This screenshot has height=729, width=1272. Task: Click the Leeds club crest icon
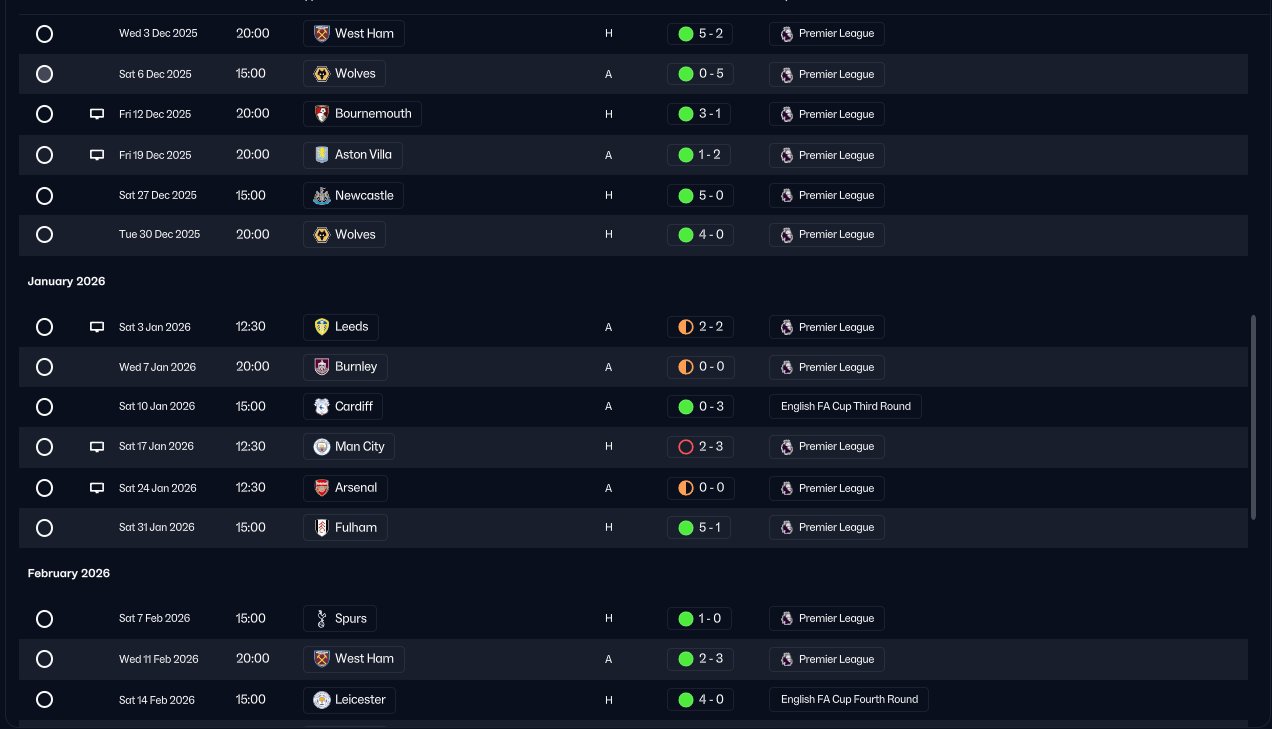click(x=321, y=327)
